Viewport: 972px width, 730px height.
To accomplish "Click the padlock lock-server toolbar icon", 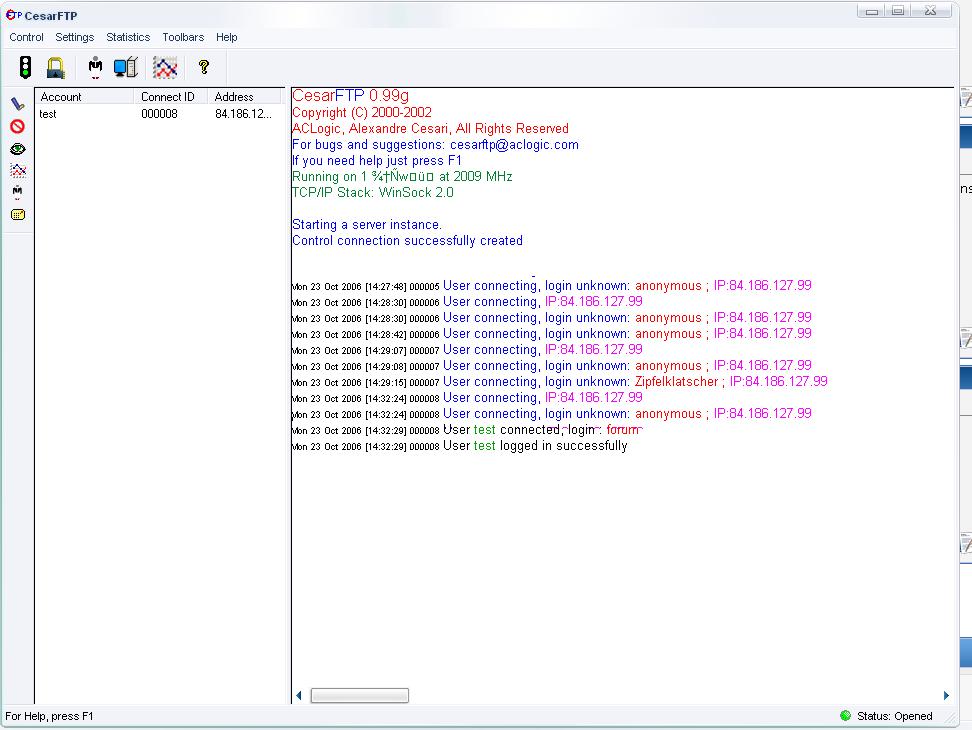I will 55,68.
